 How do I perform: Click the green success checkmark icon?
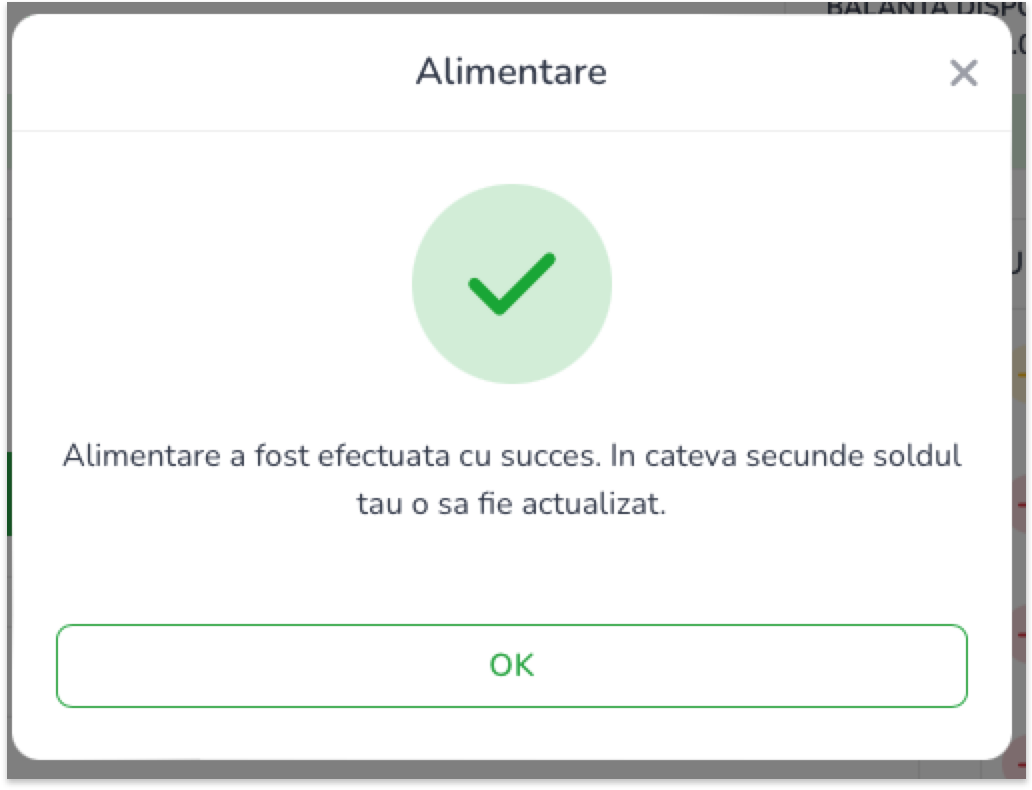511,284
